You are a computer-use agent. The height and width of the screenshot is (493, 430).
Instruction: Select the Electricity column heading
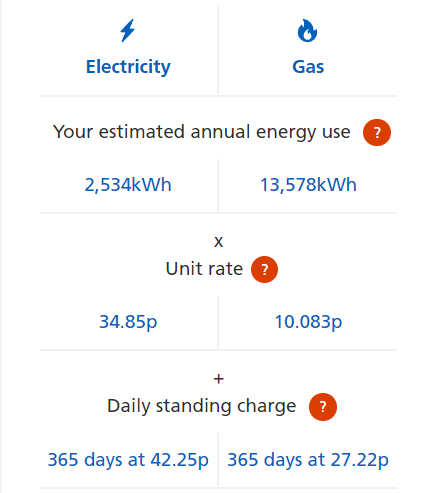coord(128,67)
